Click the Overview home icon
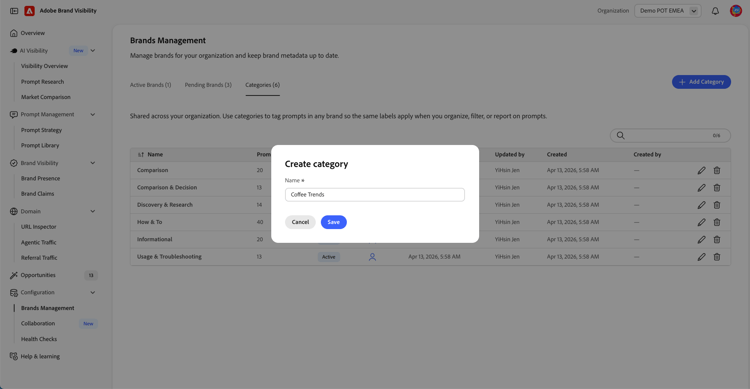 click(x=13, y=33)
